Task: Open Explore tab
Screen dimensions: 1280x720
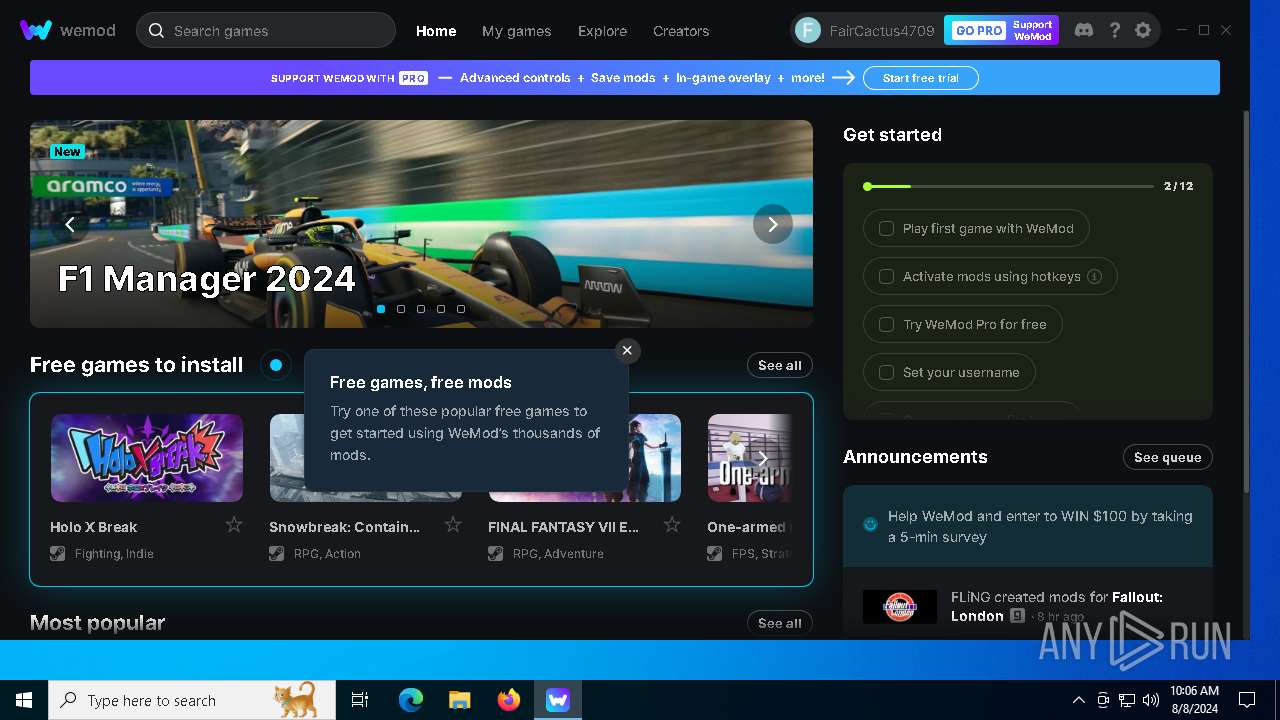Action: point(602,31)
